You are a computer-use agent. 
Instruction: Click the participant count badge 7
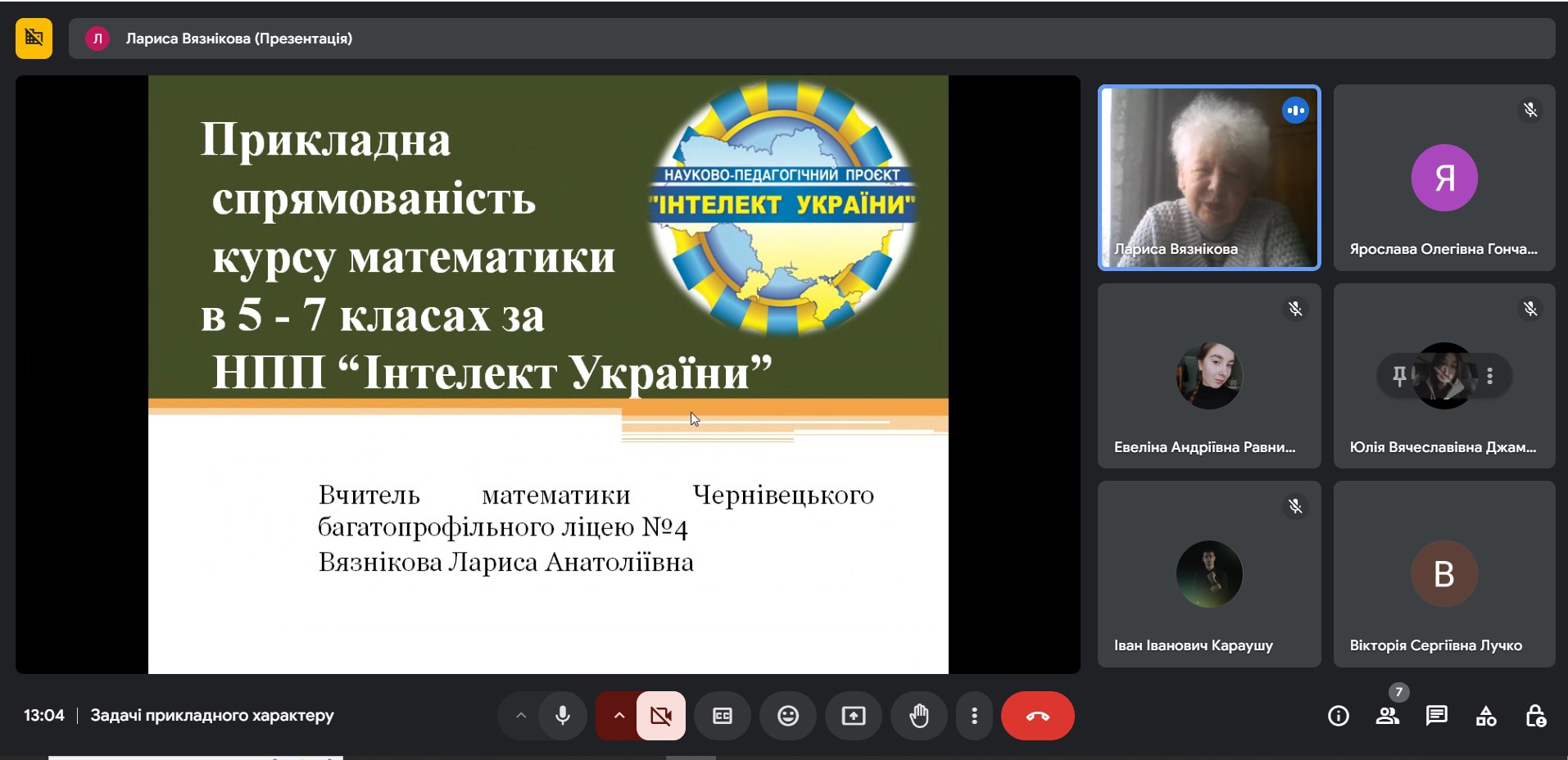click(x=1399, y=692)
